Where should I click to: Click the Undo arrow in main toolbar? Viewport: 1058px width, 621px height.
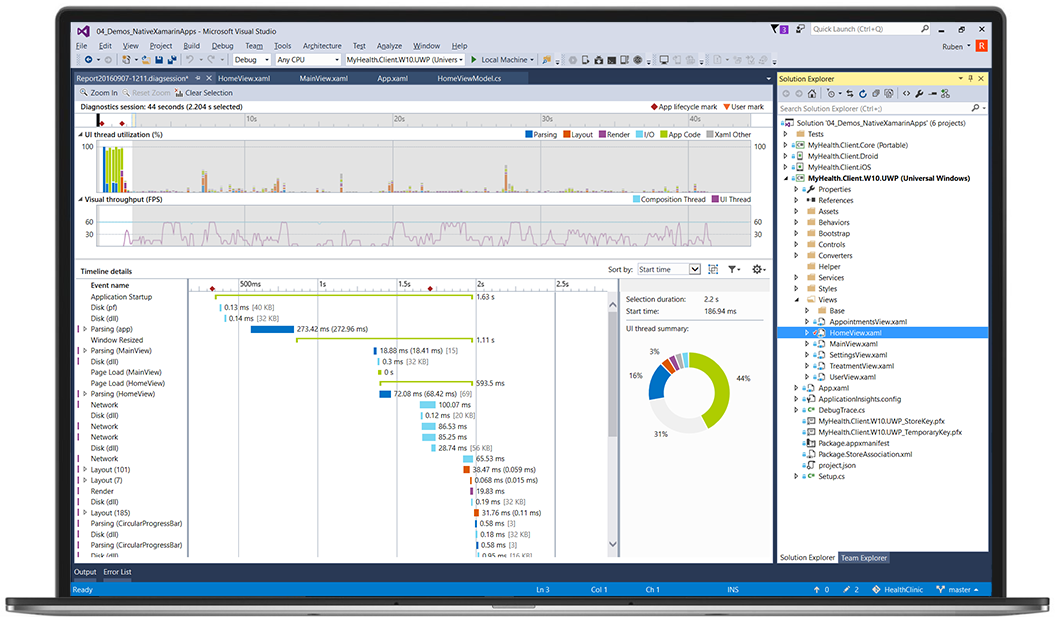tap(190, 60)
